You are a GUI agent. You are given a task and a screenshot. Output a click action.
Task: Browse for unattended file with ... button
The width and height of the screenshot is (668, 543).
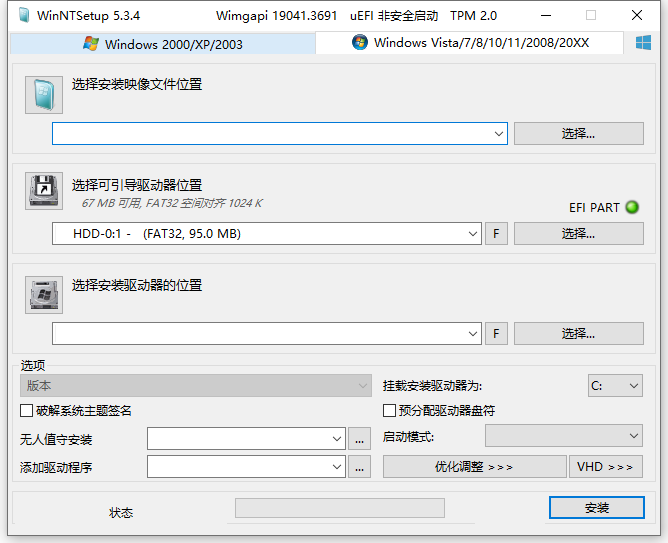pos(361,438)
